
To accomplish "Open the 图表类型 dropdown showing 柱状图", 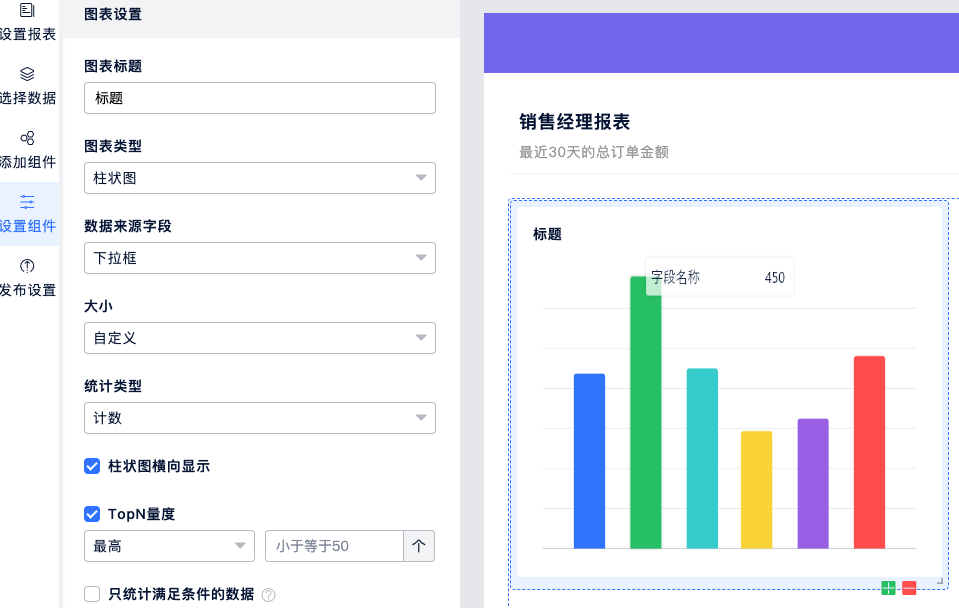I will coord(259,178).
